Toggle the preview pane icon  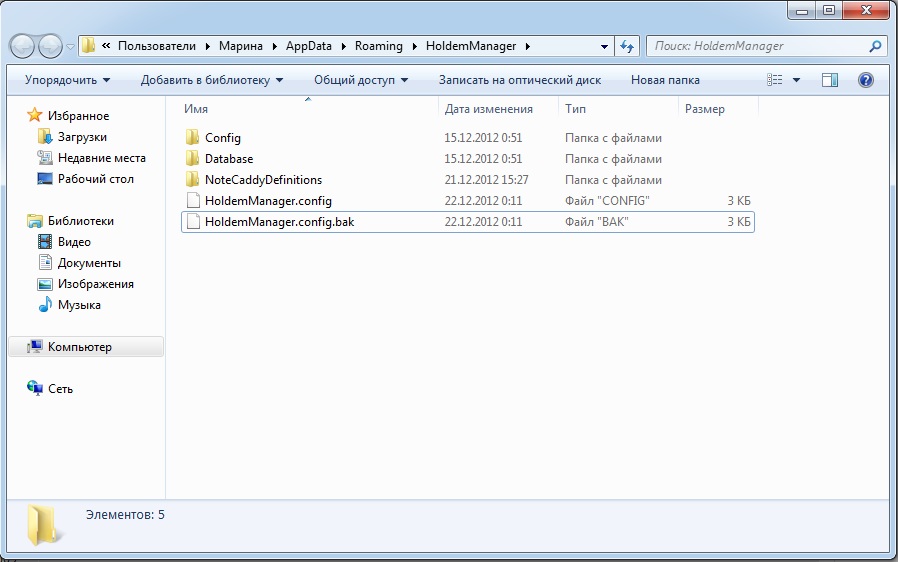[x=830, y=80]
